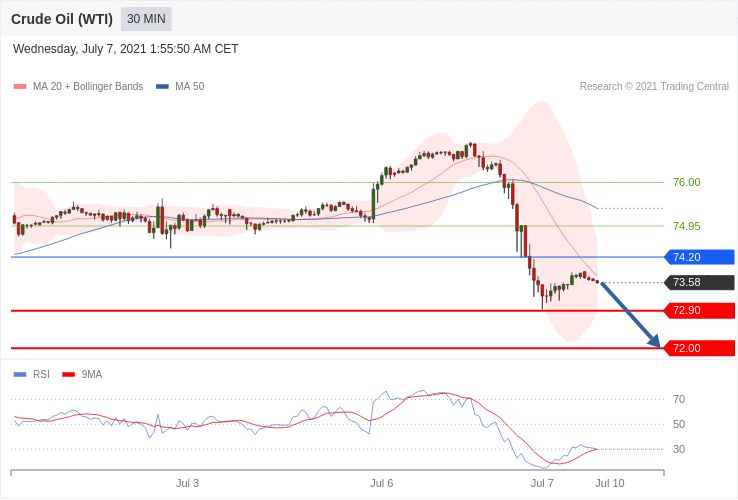The image size is (738, 500).
Task: Select the 74.20 blue pivot price tag
Action: click(x=699, y=257)
